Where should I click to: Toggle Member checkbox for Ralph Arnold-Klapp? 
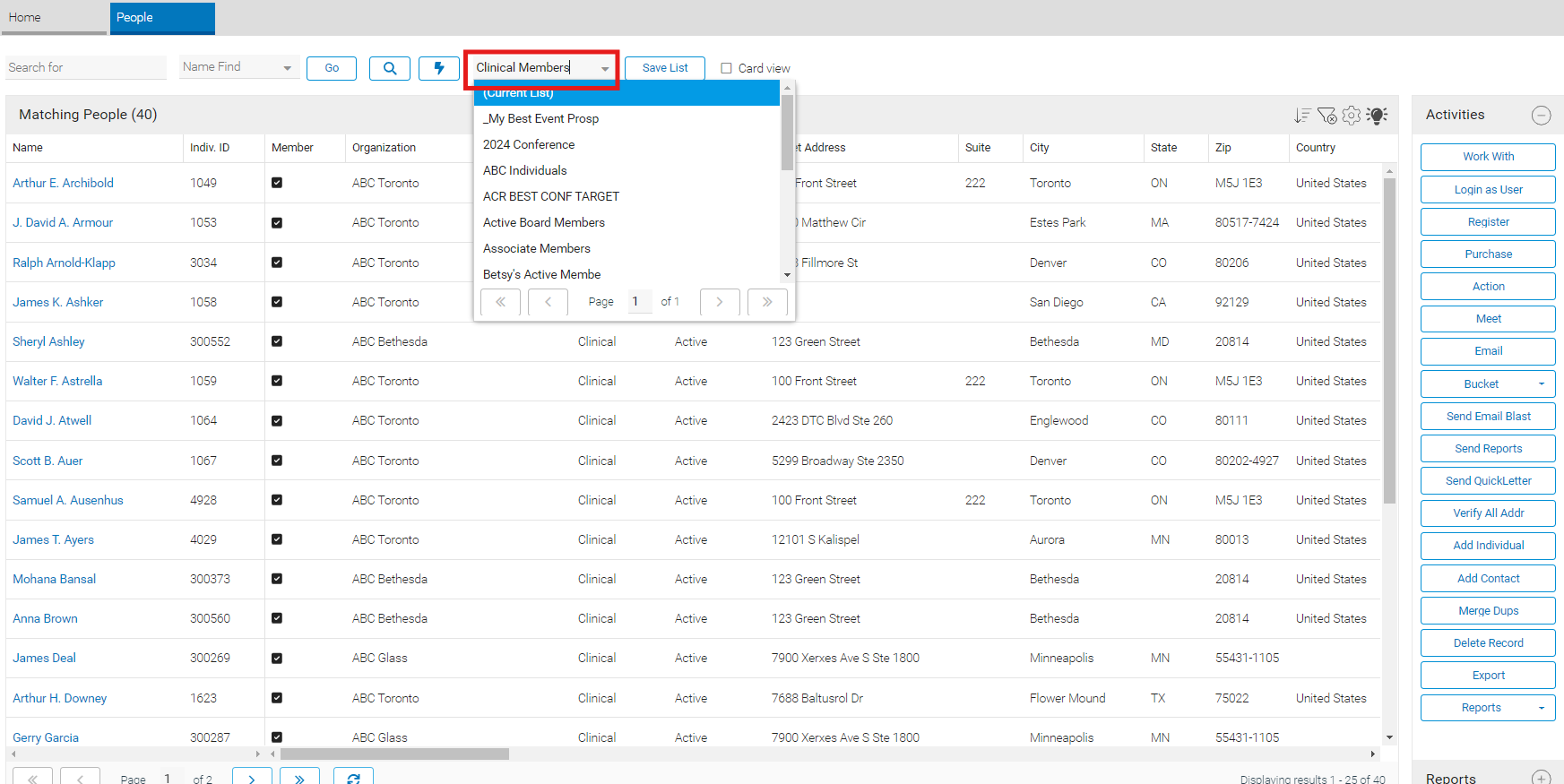click(x=277, y=263)
